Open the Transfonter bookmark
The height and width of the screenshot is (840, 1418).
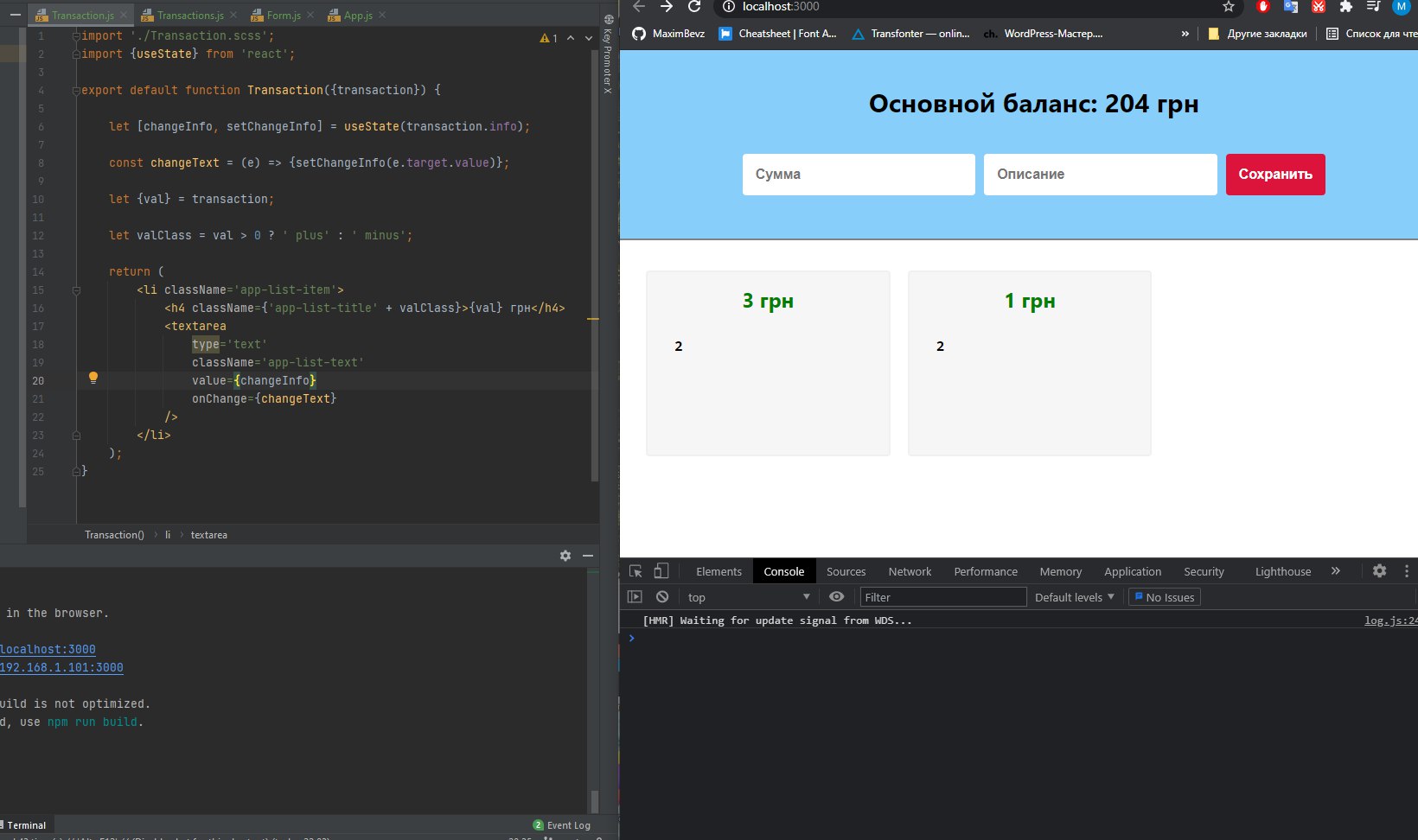[x=910, y=34]
